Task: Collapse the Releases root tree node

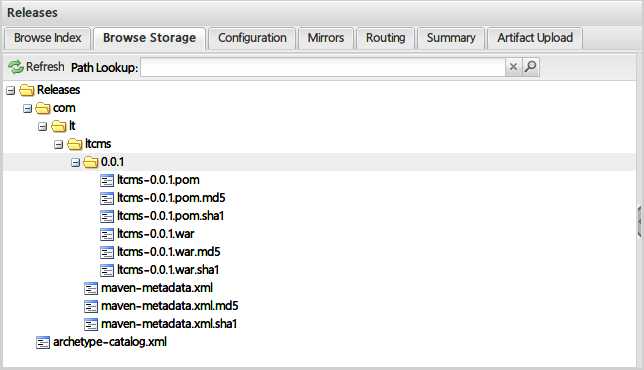Action: pyautogui.click(x=11, y=90)
